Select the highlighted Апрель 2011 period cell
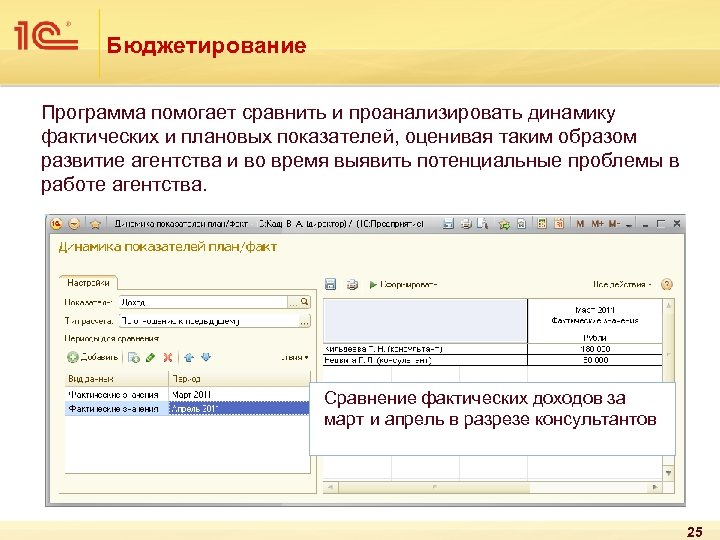This screenshot has height=540, width=720. 240,408
